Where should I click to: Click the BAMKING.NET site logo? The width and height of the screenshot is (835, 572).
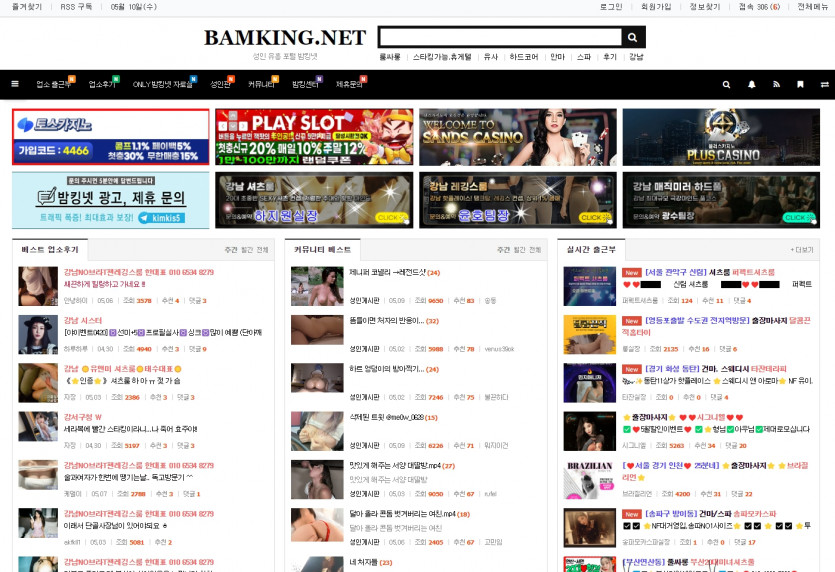[285, 38]
